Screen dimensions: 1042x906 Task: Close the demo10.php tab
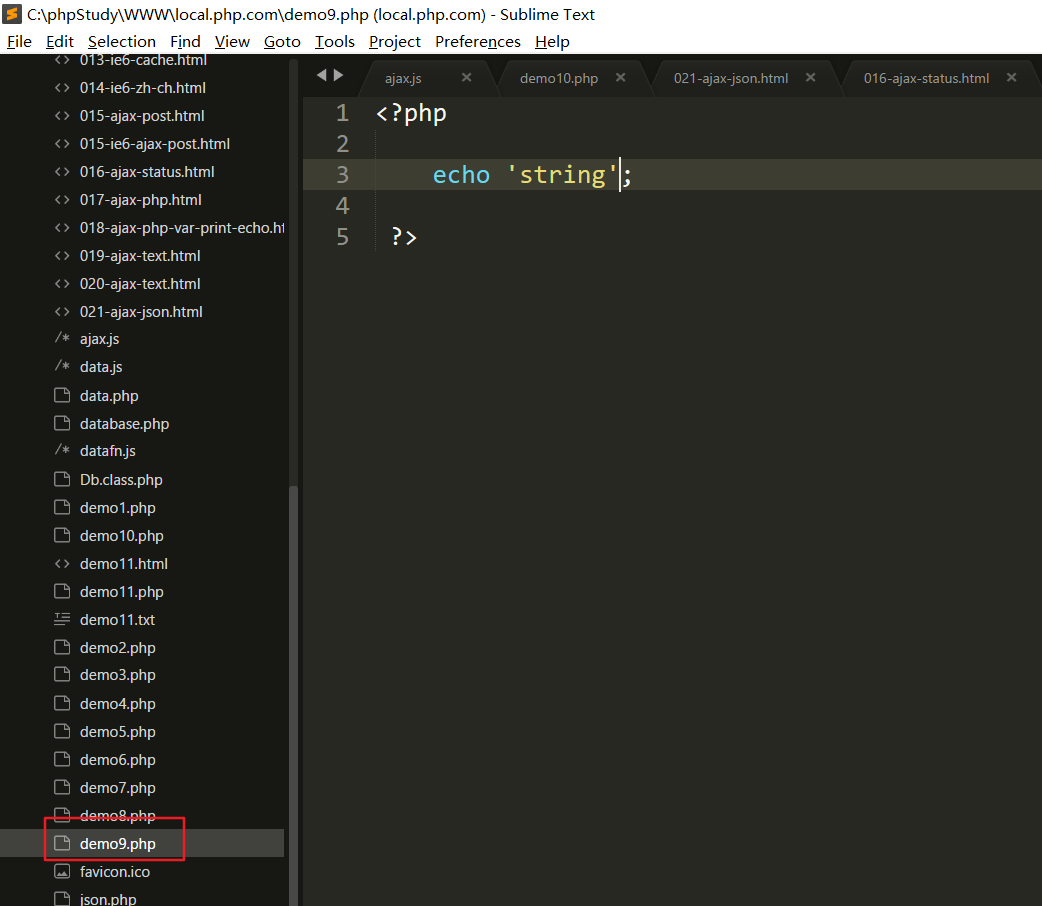pos(620,78)
